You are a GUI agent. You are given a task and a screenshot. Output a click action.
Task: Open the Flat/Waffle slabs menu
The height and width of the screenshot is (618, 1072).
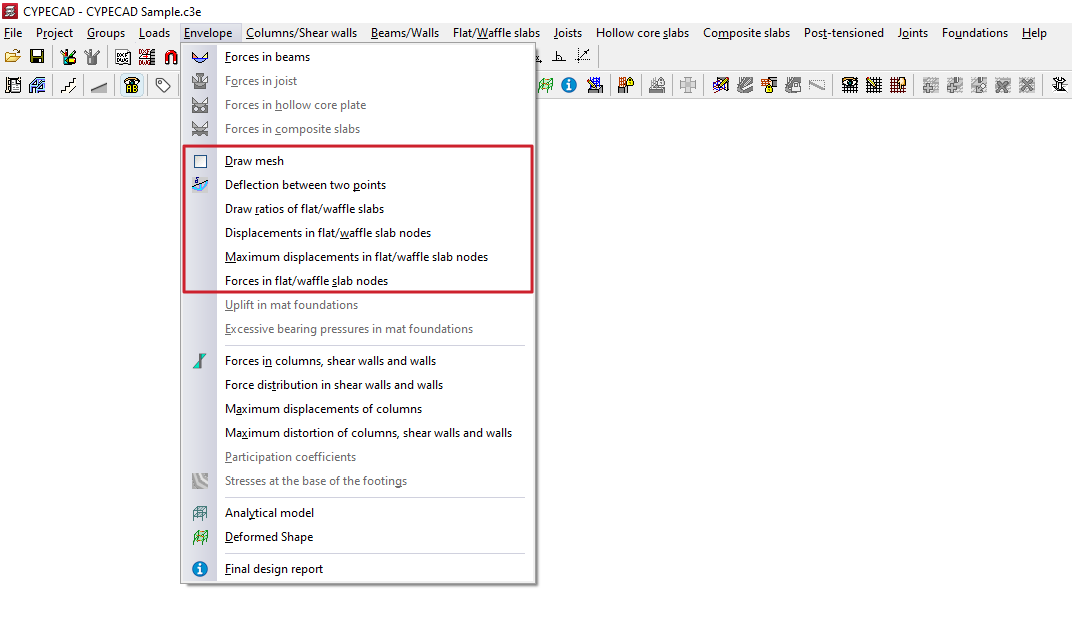point(496,33)
